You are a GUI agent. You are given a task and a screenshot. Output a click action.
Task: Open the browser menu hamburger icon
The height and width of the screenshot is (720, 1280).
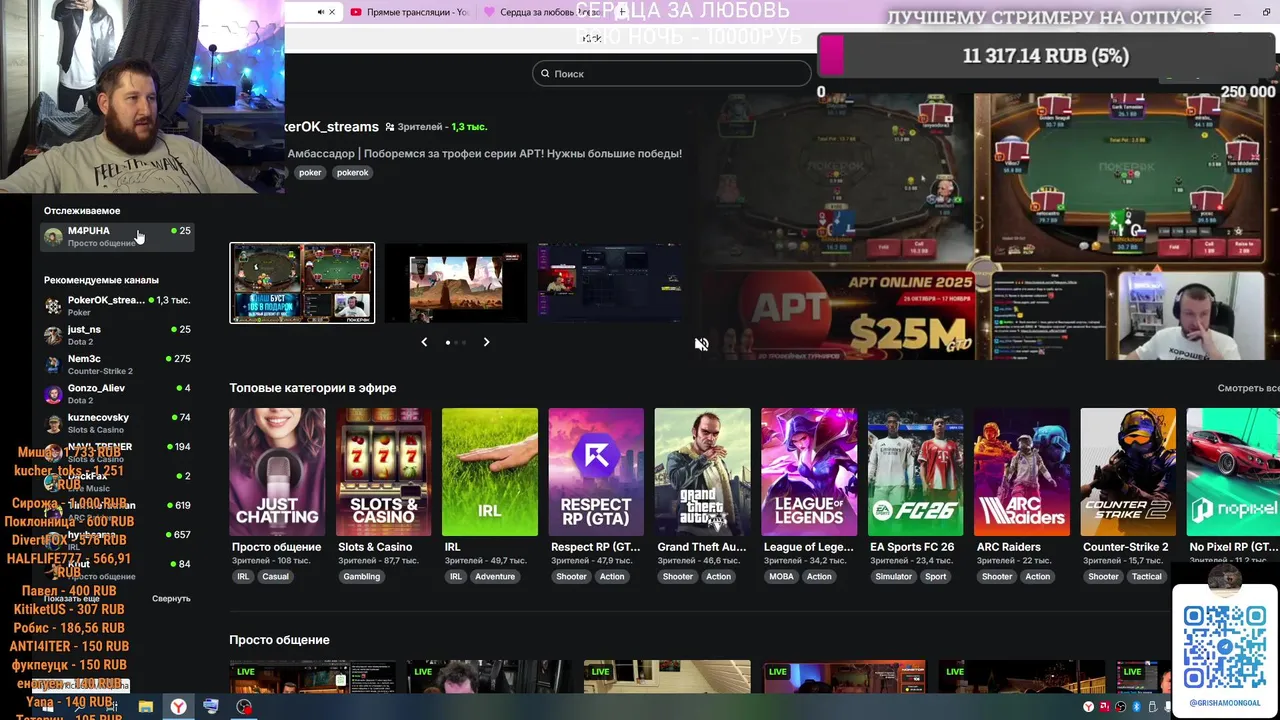1208,12
